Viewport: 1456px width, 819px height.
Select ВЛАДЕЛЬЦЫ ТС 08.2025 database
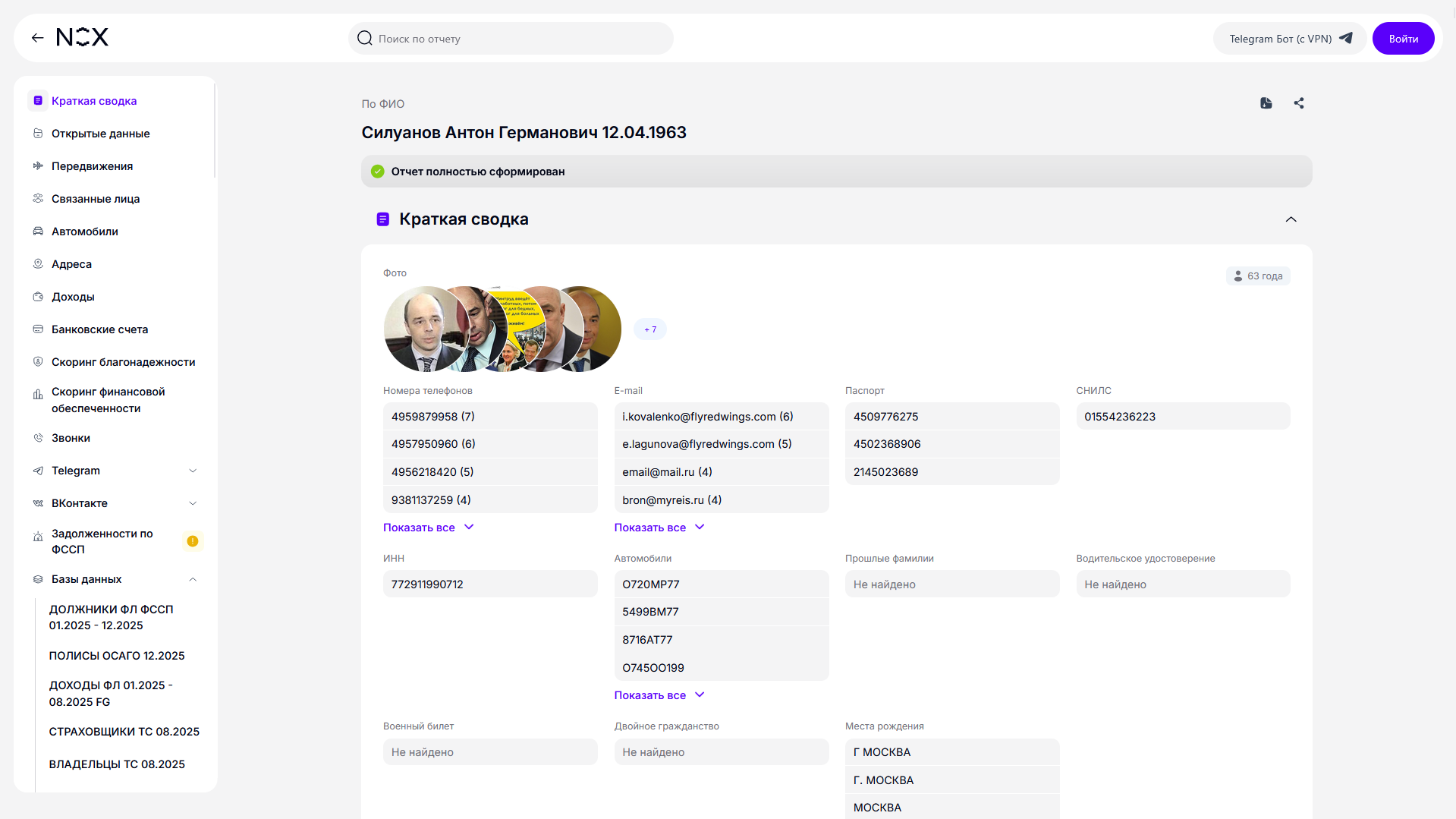coord(117,764)
